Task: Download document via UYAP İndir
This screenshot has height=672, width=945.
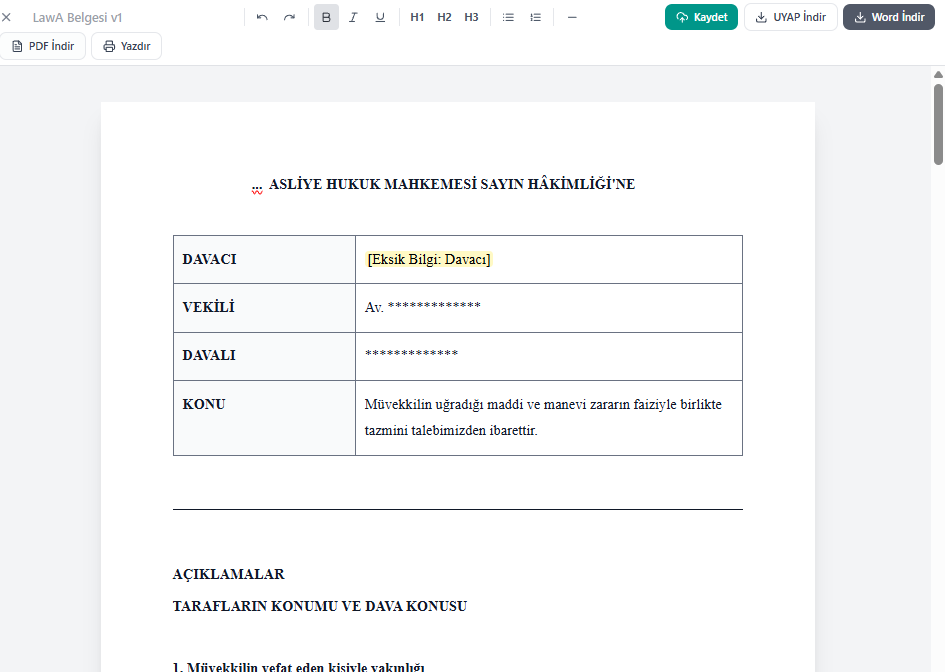Action: (791, 17)
